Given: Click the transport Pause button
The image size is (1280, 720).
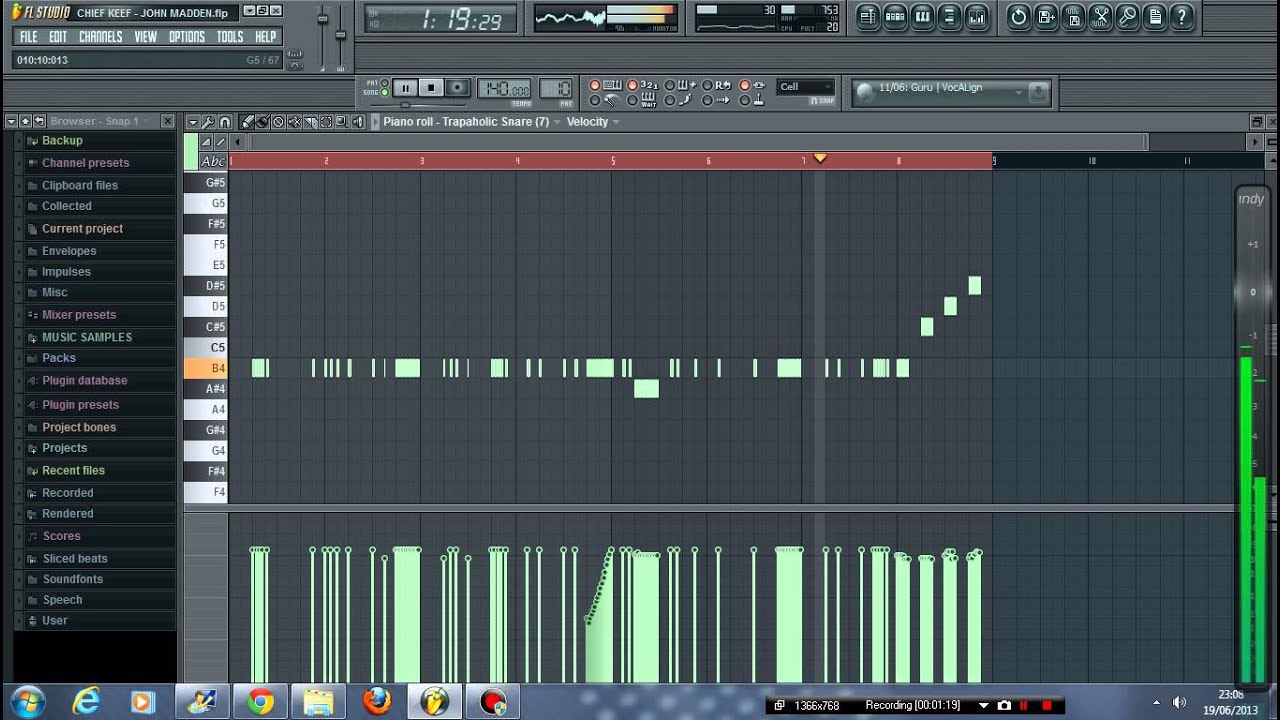Looking at the screenshot, I should [405, 88].
